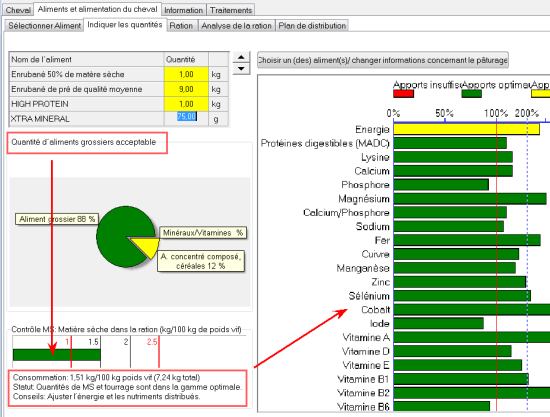
Task: Click the yellow pie slice for concentré composé
Action: click(x=148, y=246)
